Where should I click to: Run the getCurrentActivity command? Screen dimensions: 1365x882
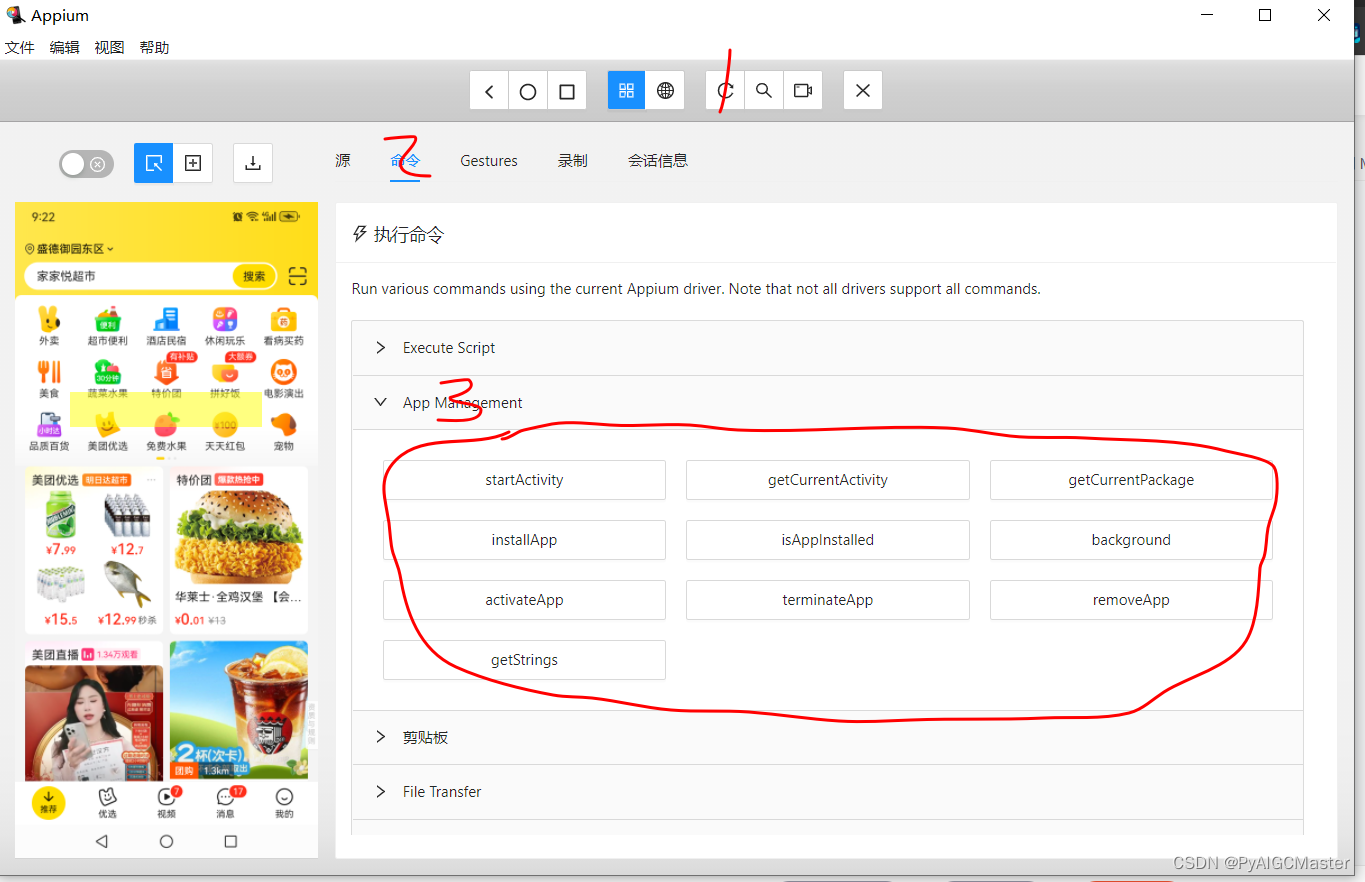pos(828,480)
